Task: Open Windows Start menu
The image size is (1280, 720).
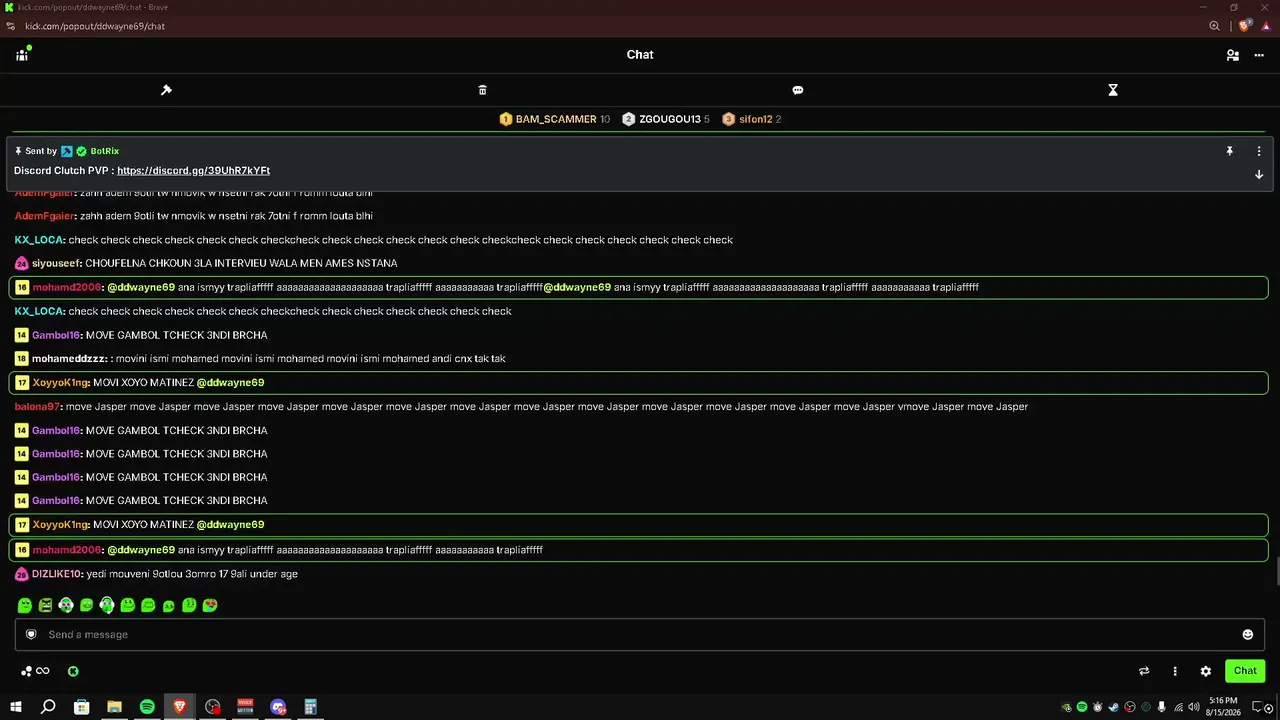Action: 16,707
